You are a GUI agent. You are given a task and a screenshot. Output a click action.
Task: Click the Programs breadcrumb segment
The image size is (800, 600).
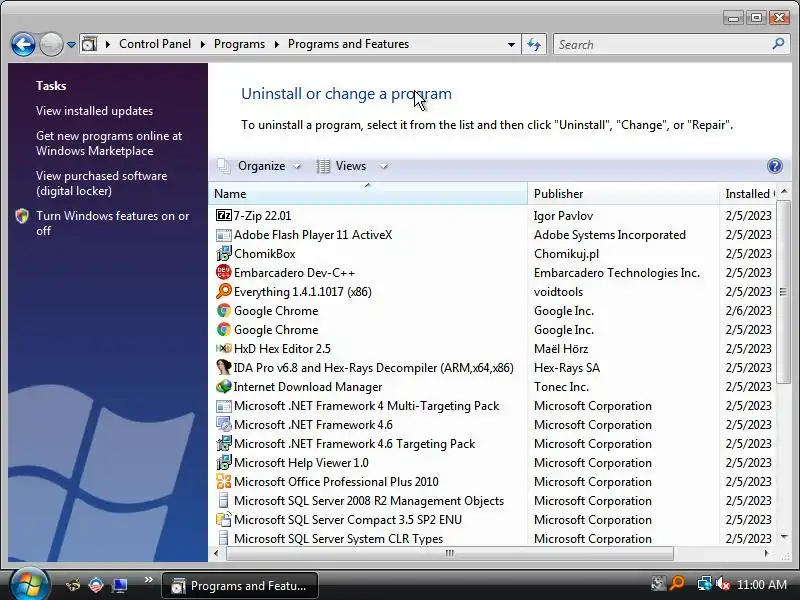click(239, 44)
